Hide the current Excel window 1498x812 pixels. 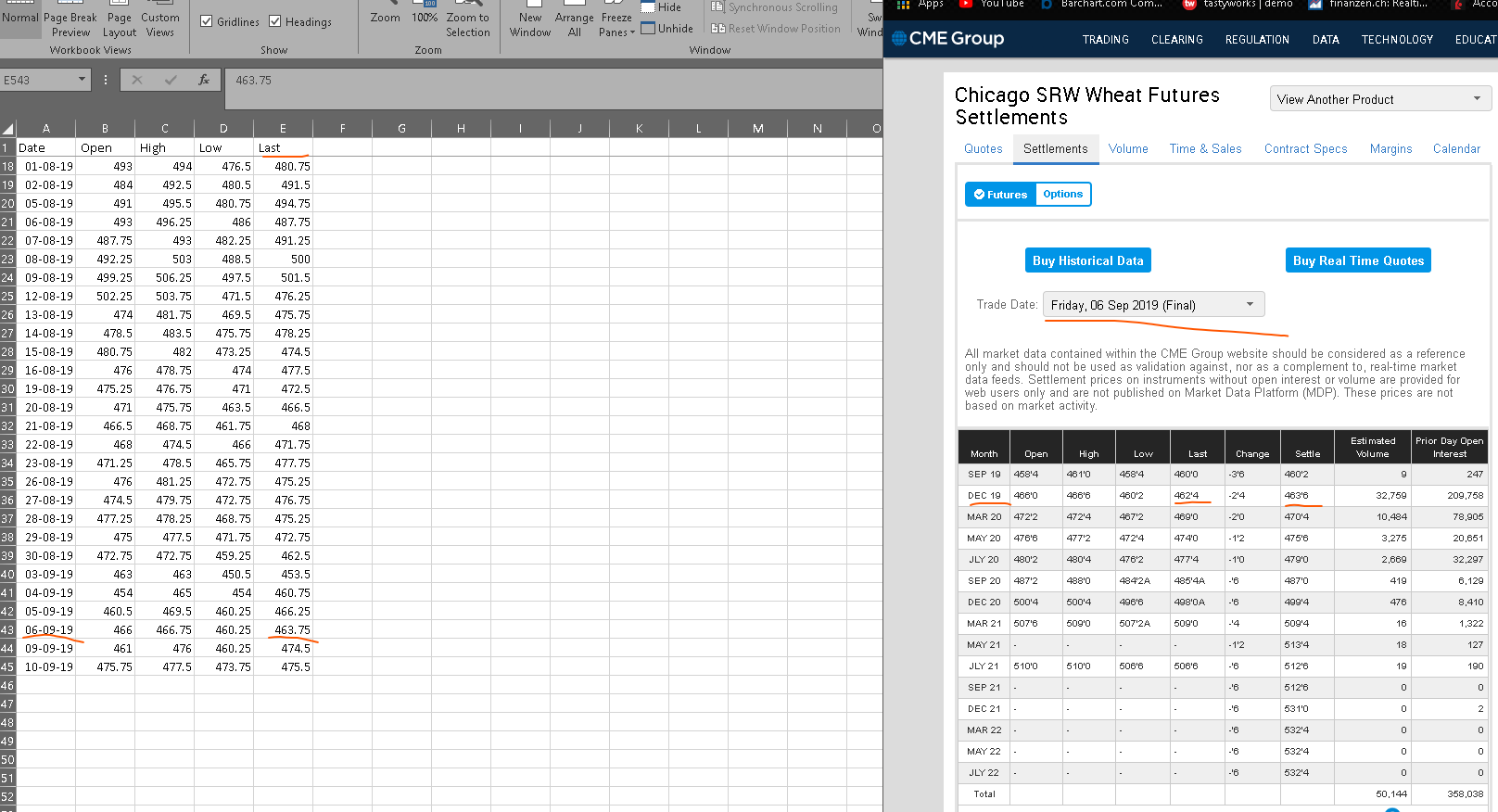point(661,7)
